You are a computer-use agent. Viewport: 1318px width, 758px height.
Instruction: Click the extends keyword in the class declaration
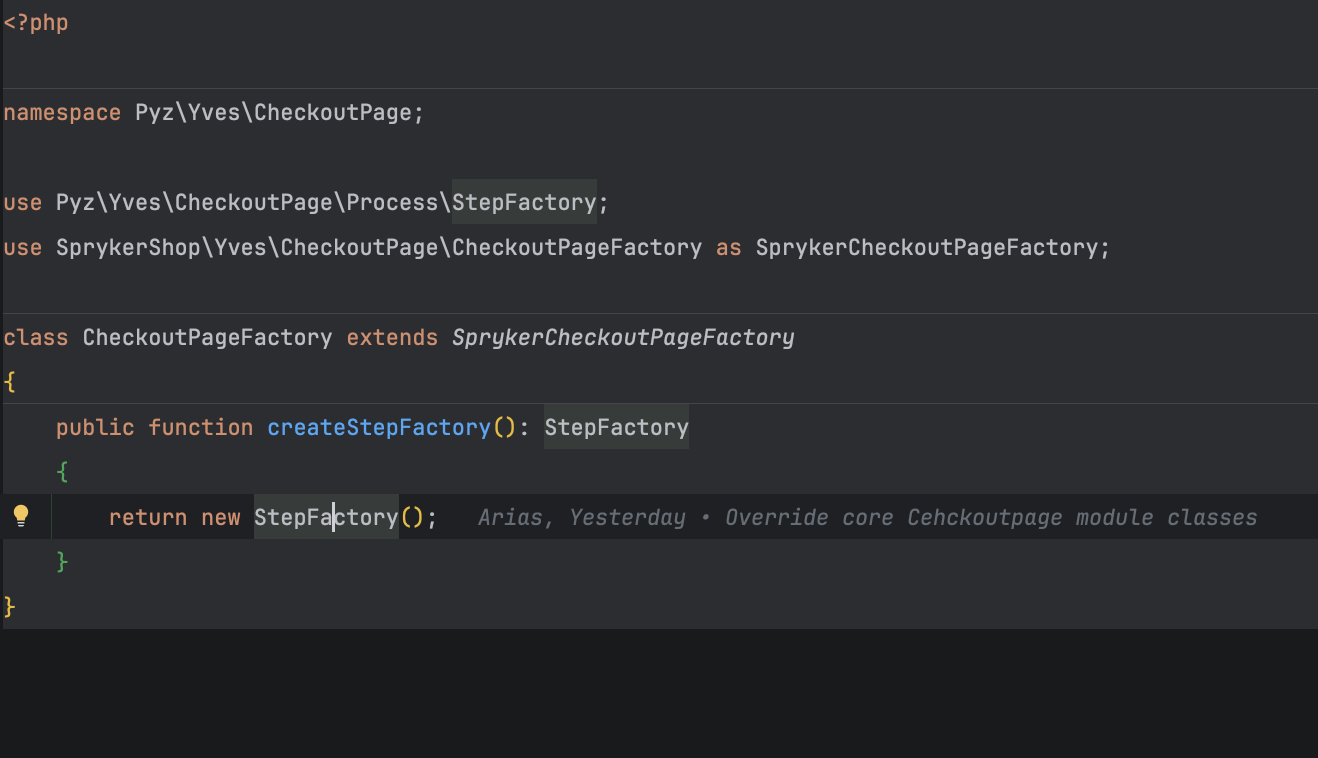pyautogui.click(x=391, y=337)
